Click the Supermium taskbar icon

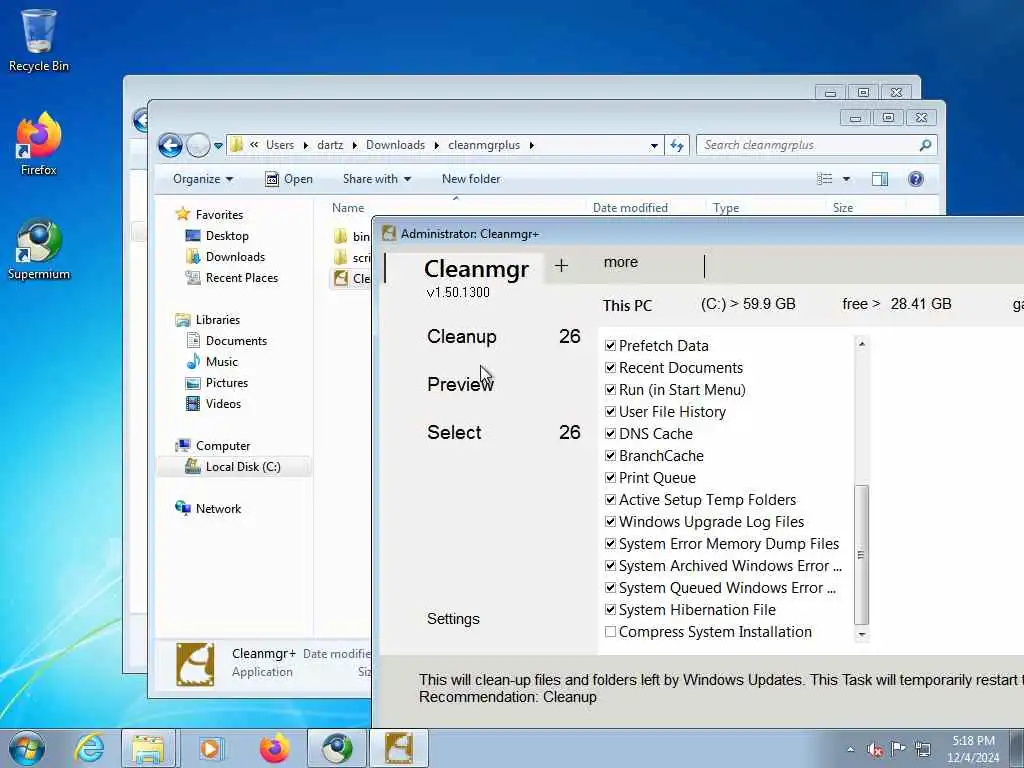337,748
